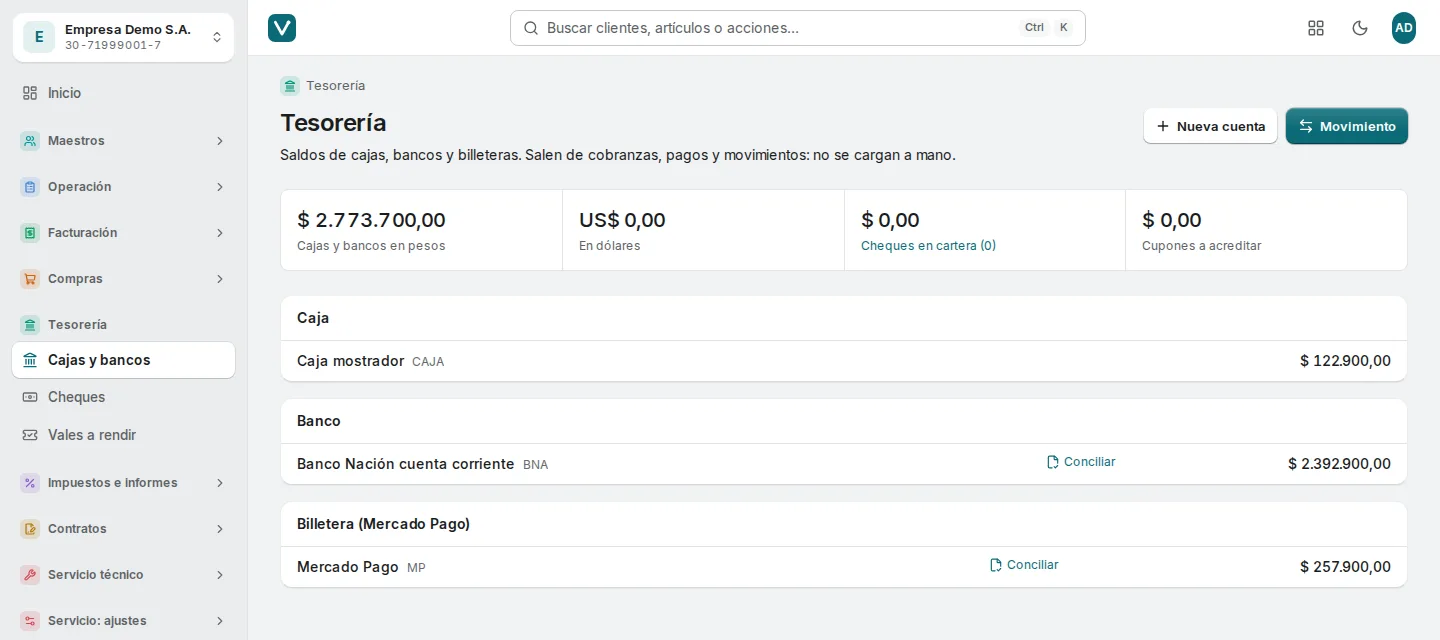
Task: Click the Cheques icon in sidebar
Action: point(30,397)
